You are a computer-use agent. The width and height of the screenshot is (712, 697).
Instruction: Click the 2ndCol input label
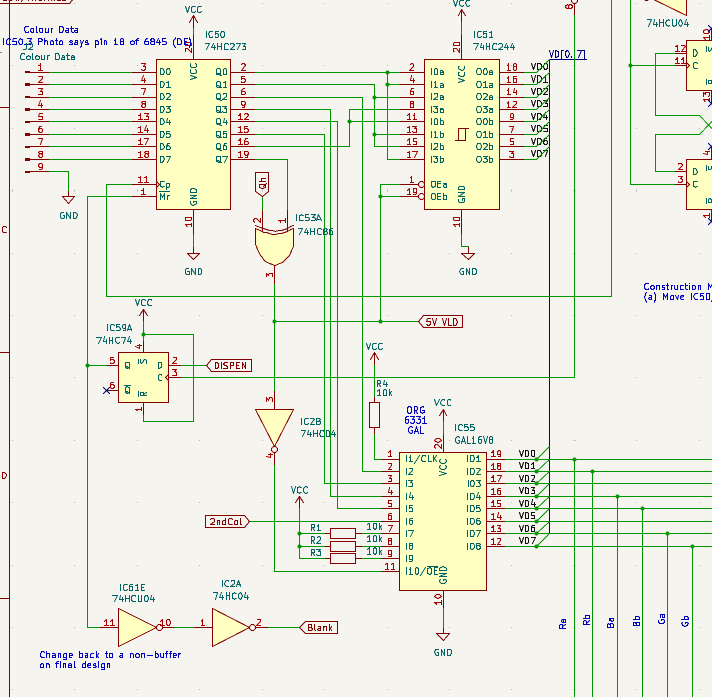227,522
